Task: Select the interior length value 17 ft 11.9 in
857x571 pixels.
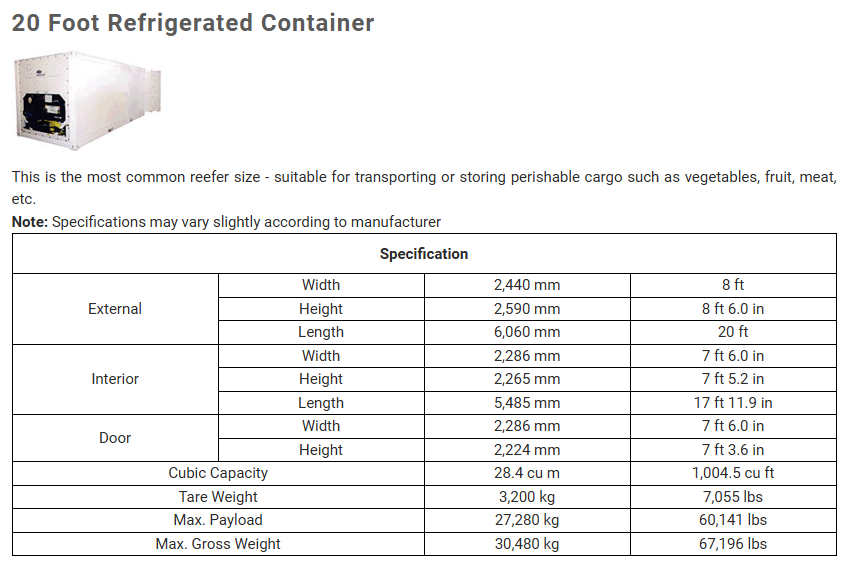Action: [732, 403]
